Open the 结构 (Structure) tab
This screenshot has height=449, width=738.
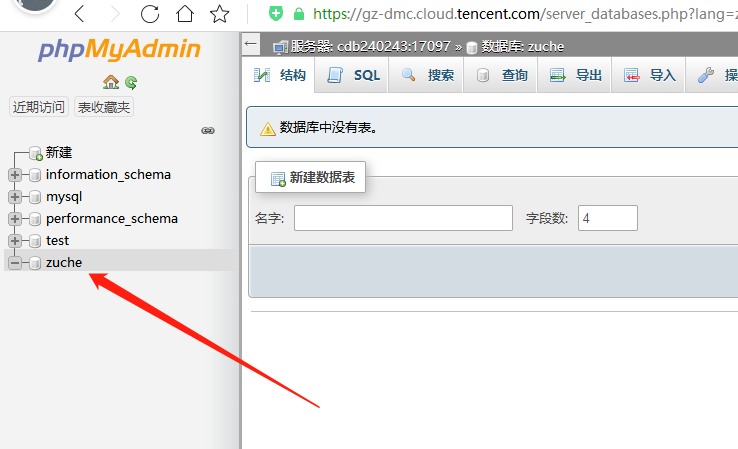click(279, 75)
